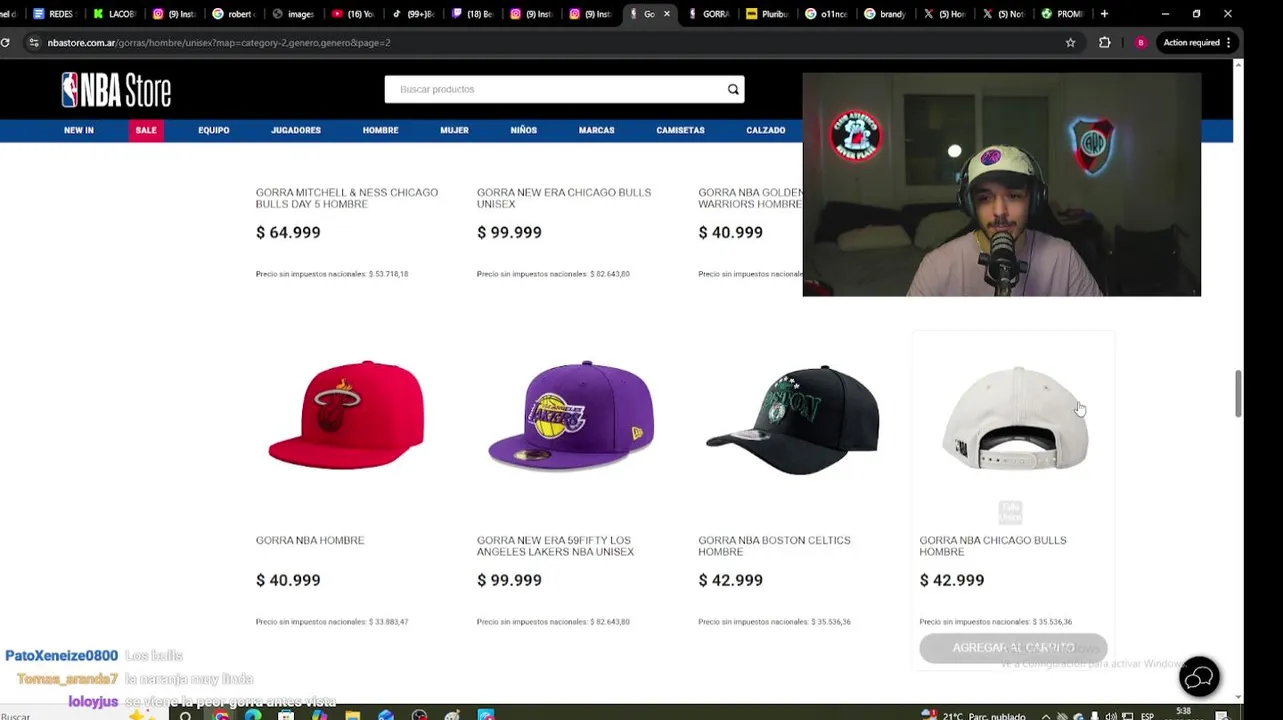
Task: Open Gorra New Era Chicago Bulls Unisex link
Action: point(563,198)
